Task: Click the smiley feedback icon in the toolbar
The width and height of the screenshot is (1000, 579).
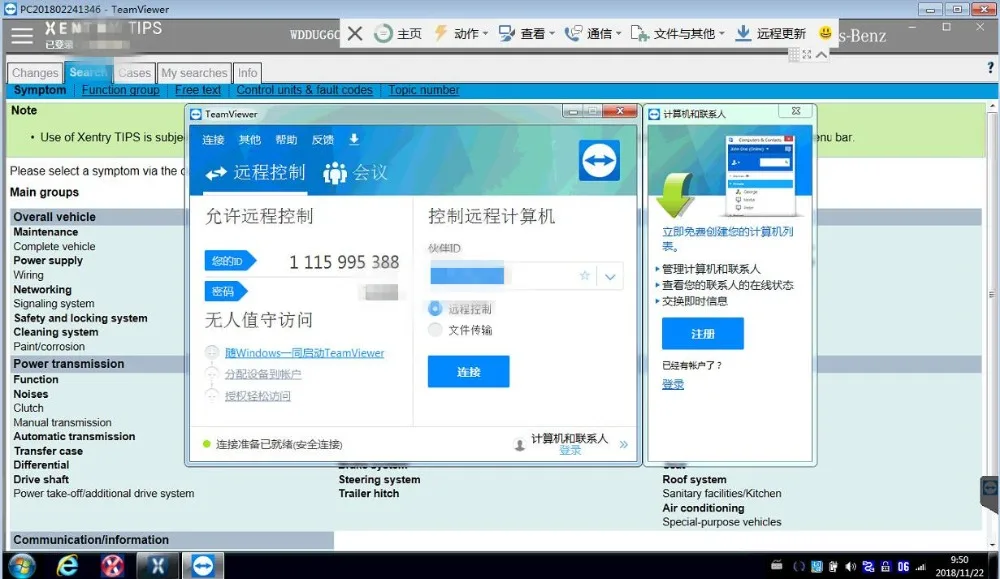Action: pos(825,33)
